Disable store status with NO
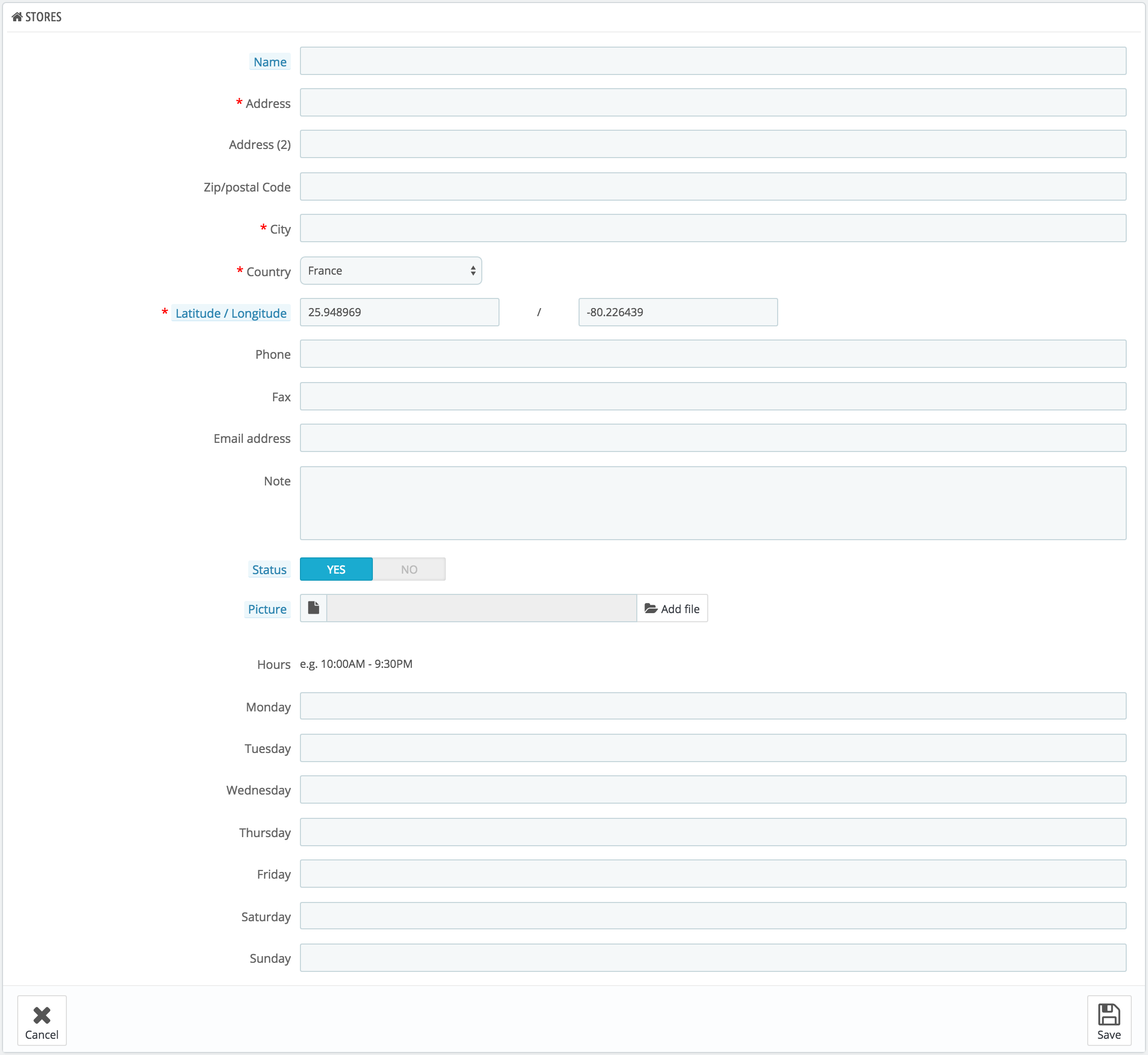 409,569
